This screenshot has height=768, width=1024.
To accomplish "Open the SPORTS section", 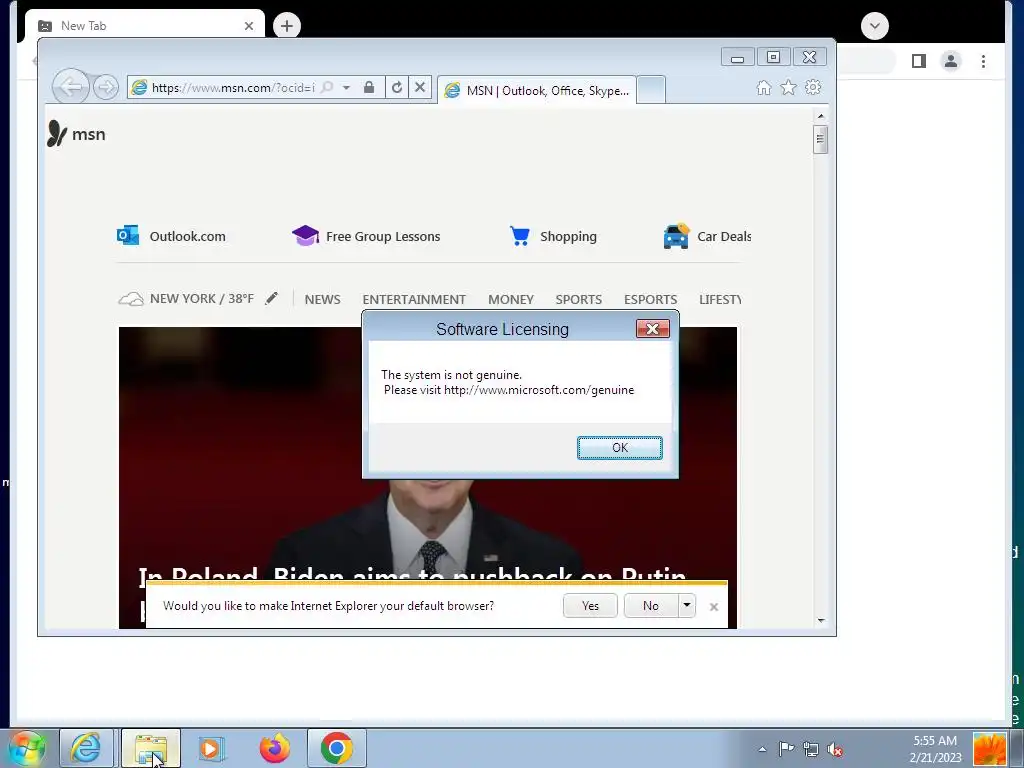I will point(579,299).
